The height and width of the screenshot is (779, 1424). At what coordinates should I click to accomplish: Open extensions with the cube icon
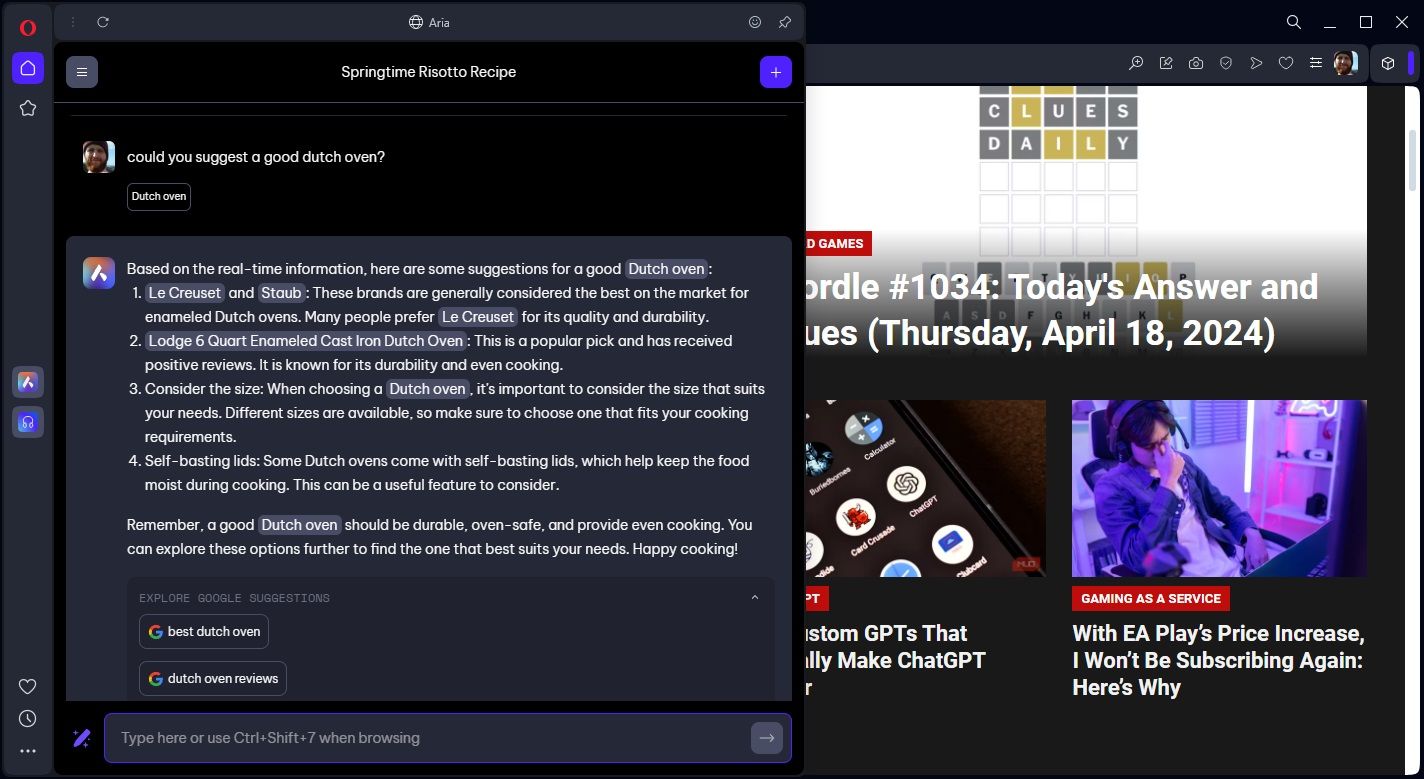(1388, 63)
